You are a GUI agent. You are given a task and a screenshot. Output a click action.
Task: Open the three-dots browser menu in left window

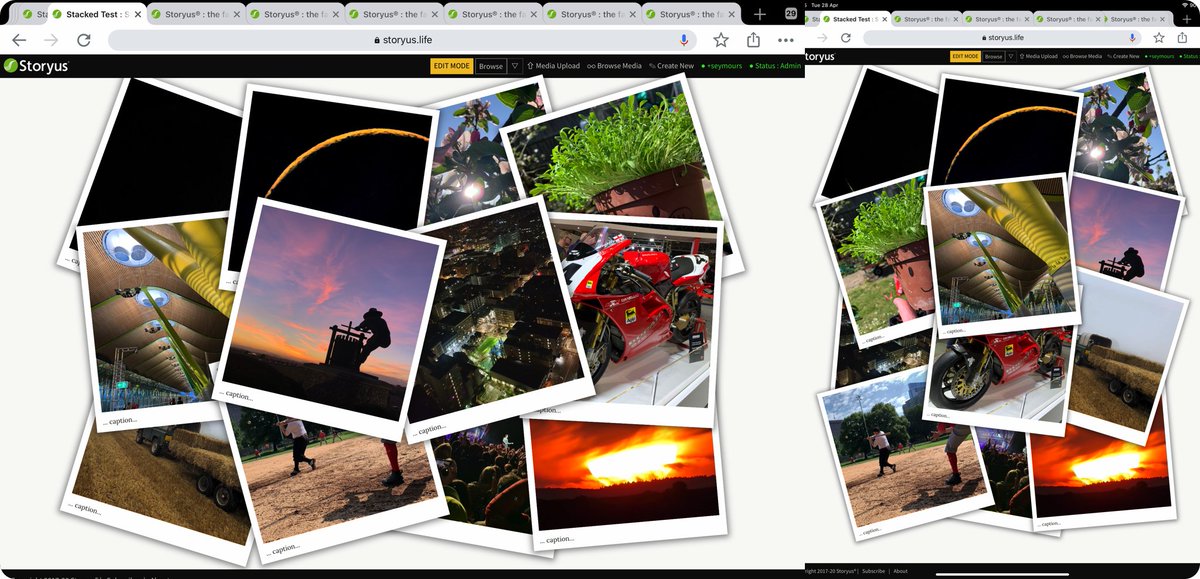point(786,40)
